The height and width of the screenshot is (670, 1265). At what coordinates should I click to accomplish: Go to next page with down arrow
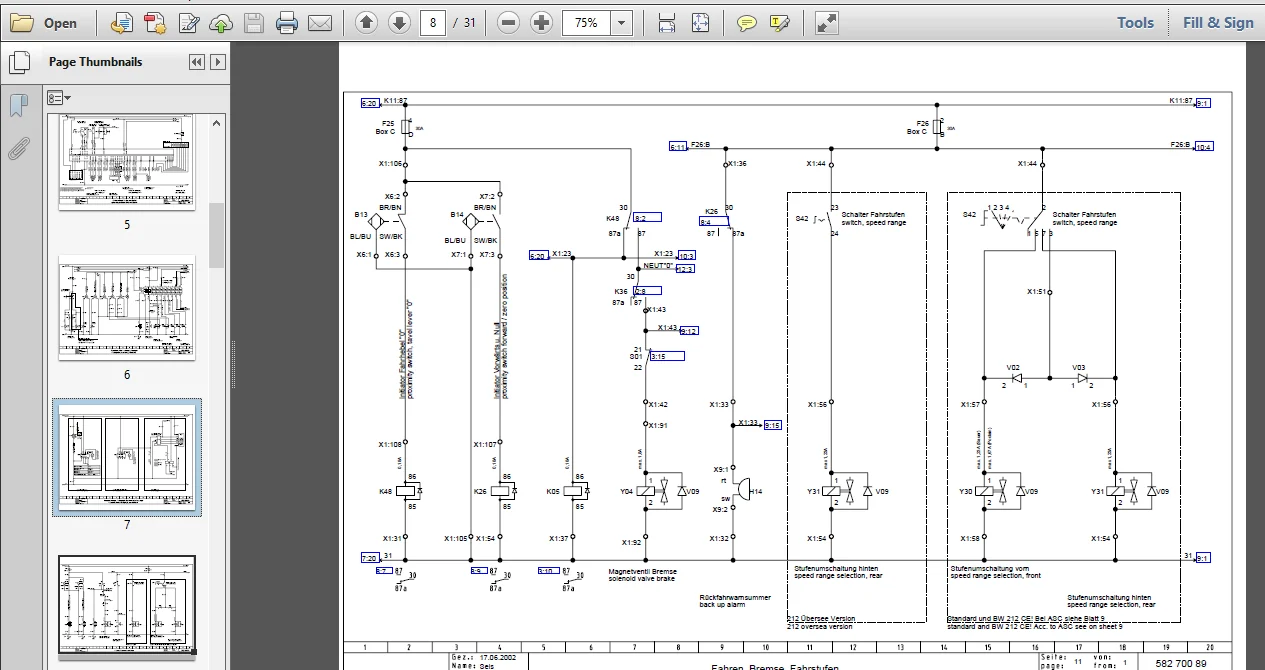click(x=398, y=22)
